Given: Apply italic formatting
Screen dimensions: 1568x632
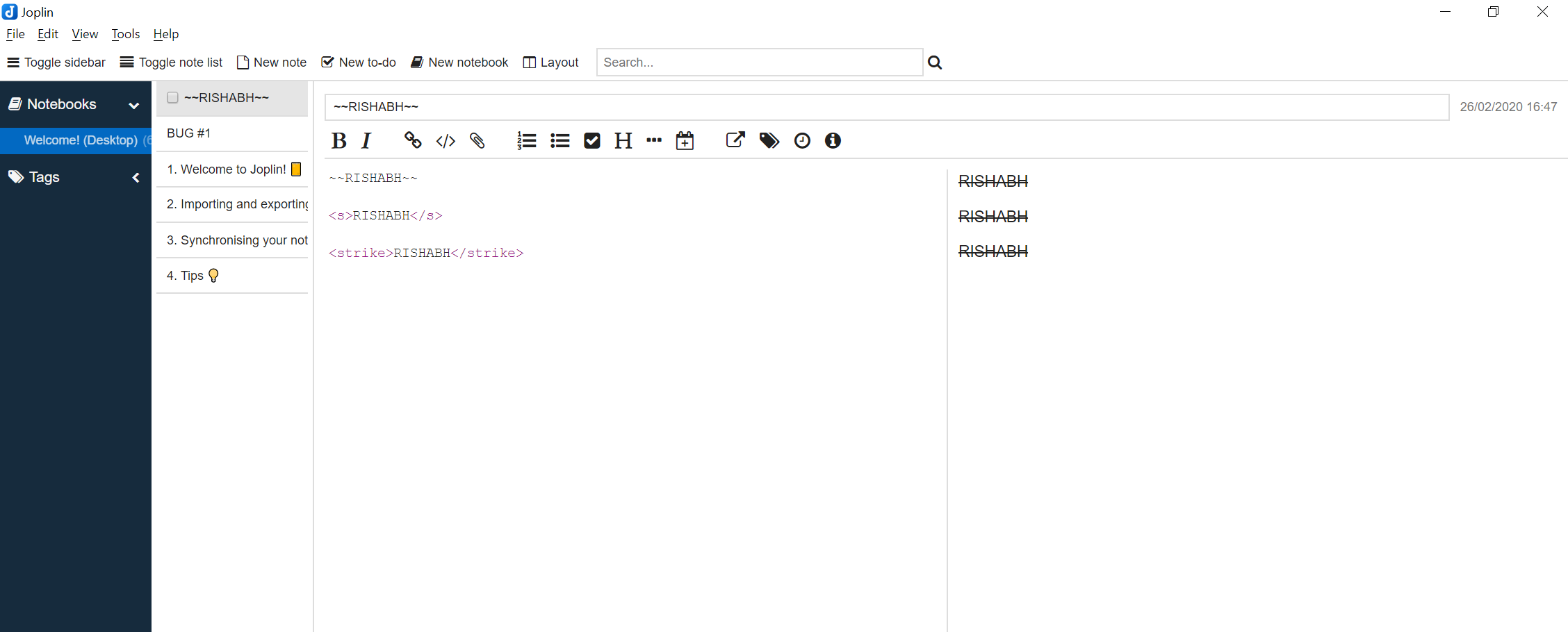Looking at the screenshot, I should [x=366, y=140].
